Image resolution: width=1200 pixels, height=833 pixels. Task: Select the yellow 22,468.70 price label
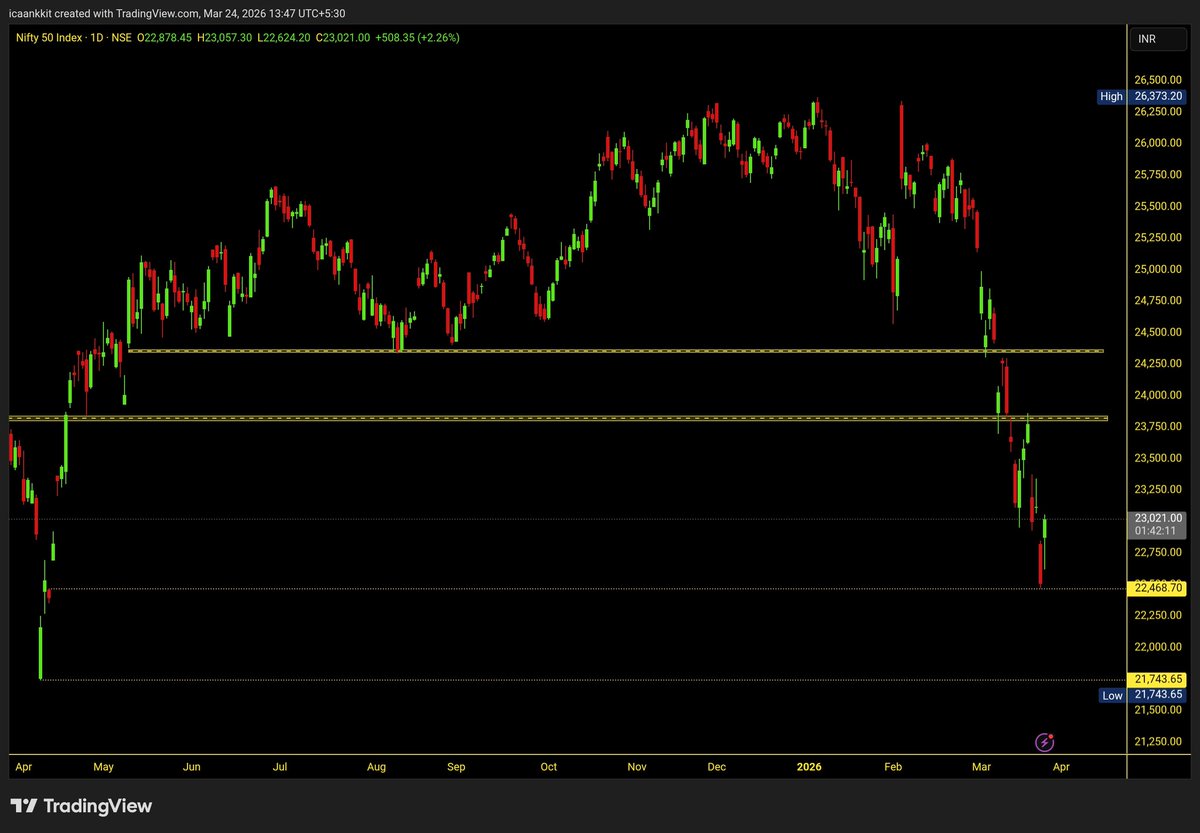pyautogui.click(x=1158, y=588)
